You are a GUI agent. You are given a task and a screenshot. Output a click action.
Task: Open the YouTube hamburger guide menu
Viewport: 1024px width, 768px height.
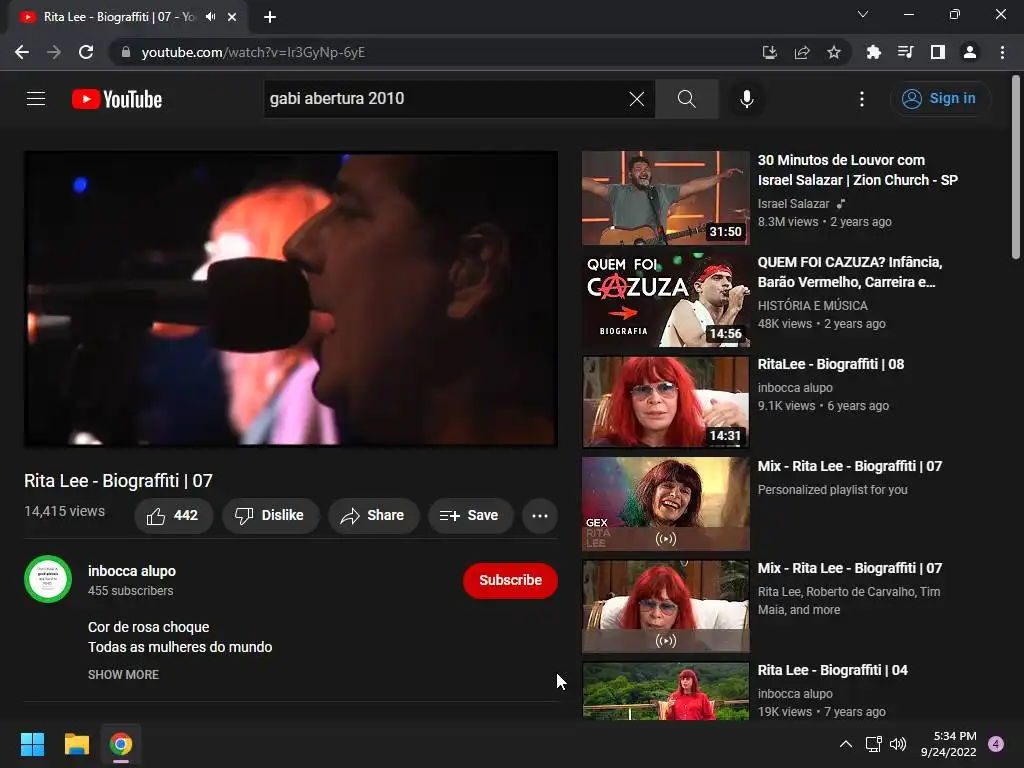click(36, 99)
